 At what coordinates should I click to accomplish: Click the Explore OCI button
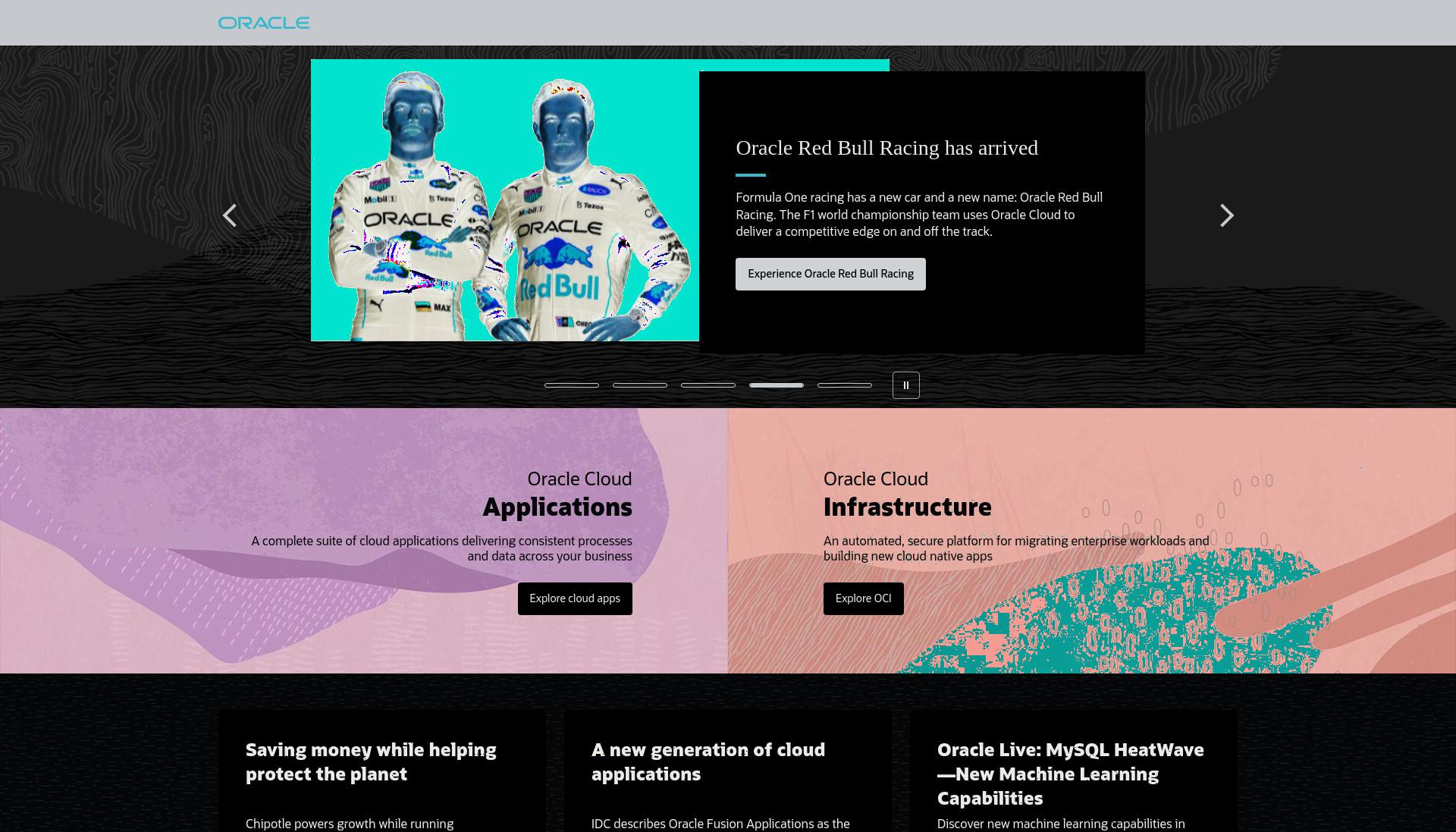(x=863, y=598)
